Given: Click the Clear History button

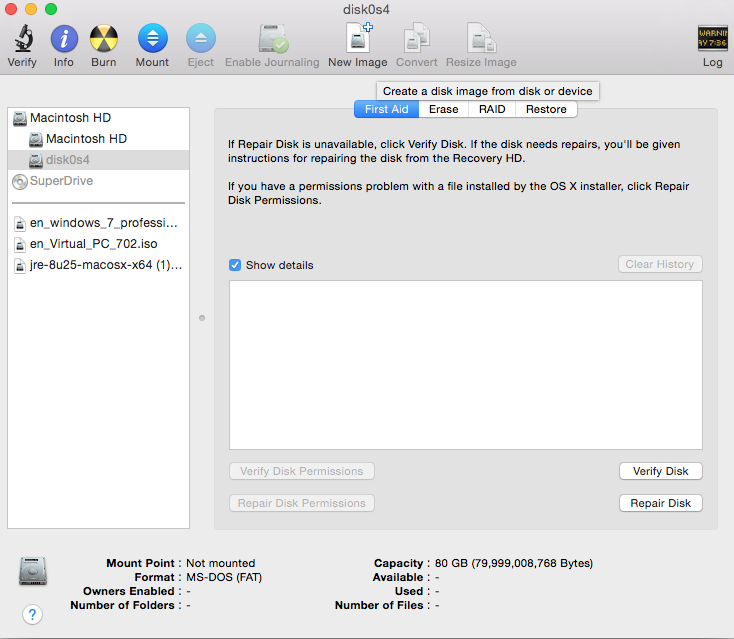Looking at the screenshot, I should coord(660,264).
